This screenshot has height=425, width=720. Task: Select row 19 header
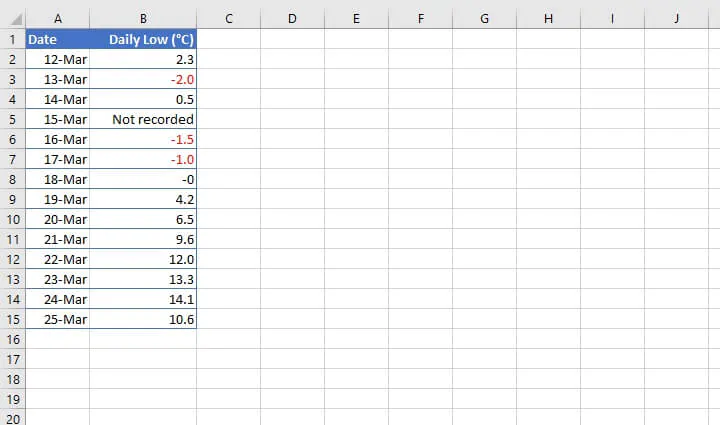point(13,399)
